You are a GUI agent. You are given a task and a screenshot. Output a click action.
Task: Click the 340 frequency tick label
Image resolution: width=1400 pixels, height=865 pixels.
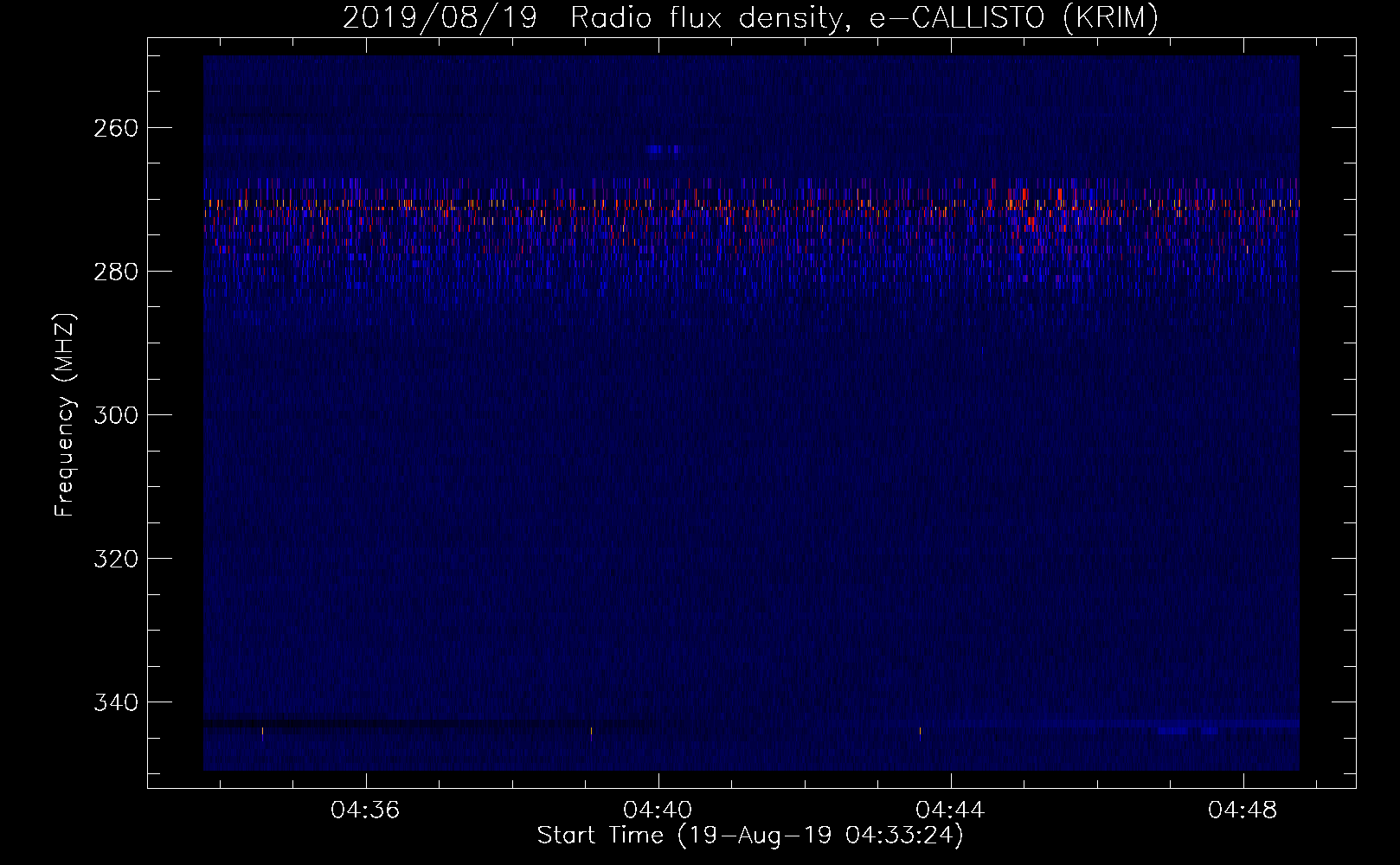117,702
